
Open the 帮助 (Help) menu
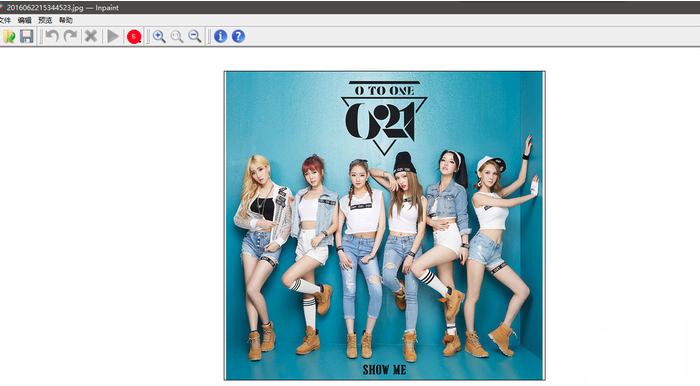[66, 20]
